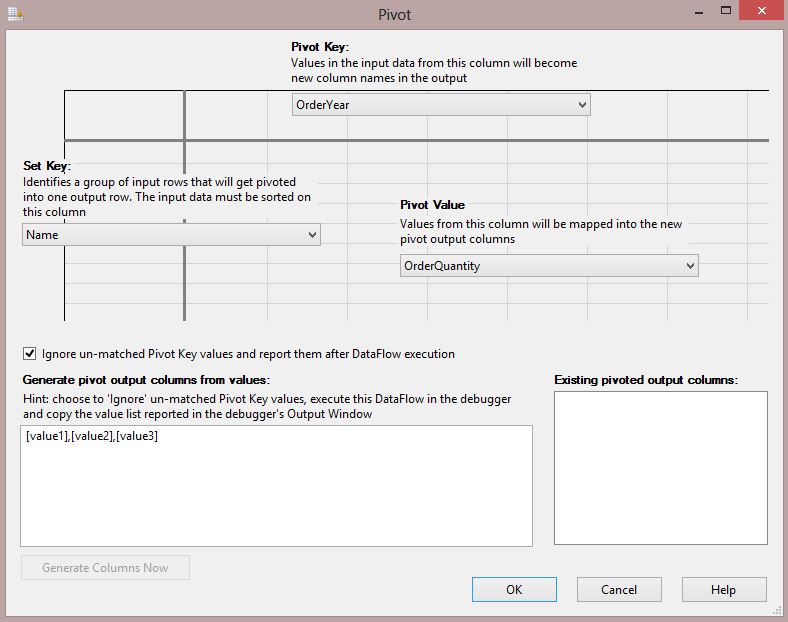Click the Pivot window system icon
The image size is (788, 622).
(x=13, y=13)
